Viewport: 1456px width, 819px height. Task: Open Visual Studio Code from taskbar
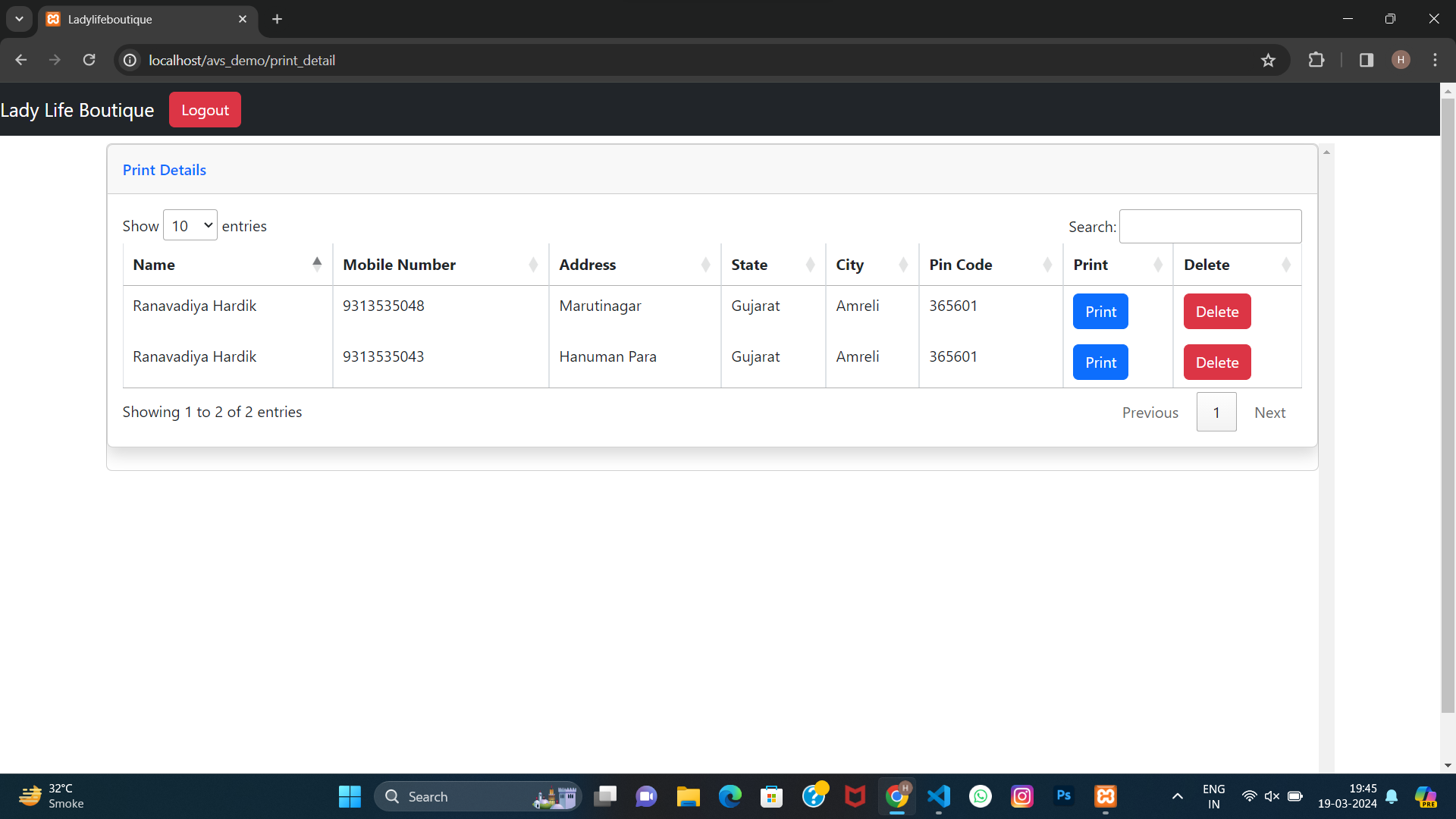point(939,796)
